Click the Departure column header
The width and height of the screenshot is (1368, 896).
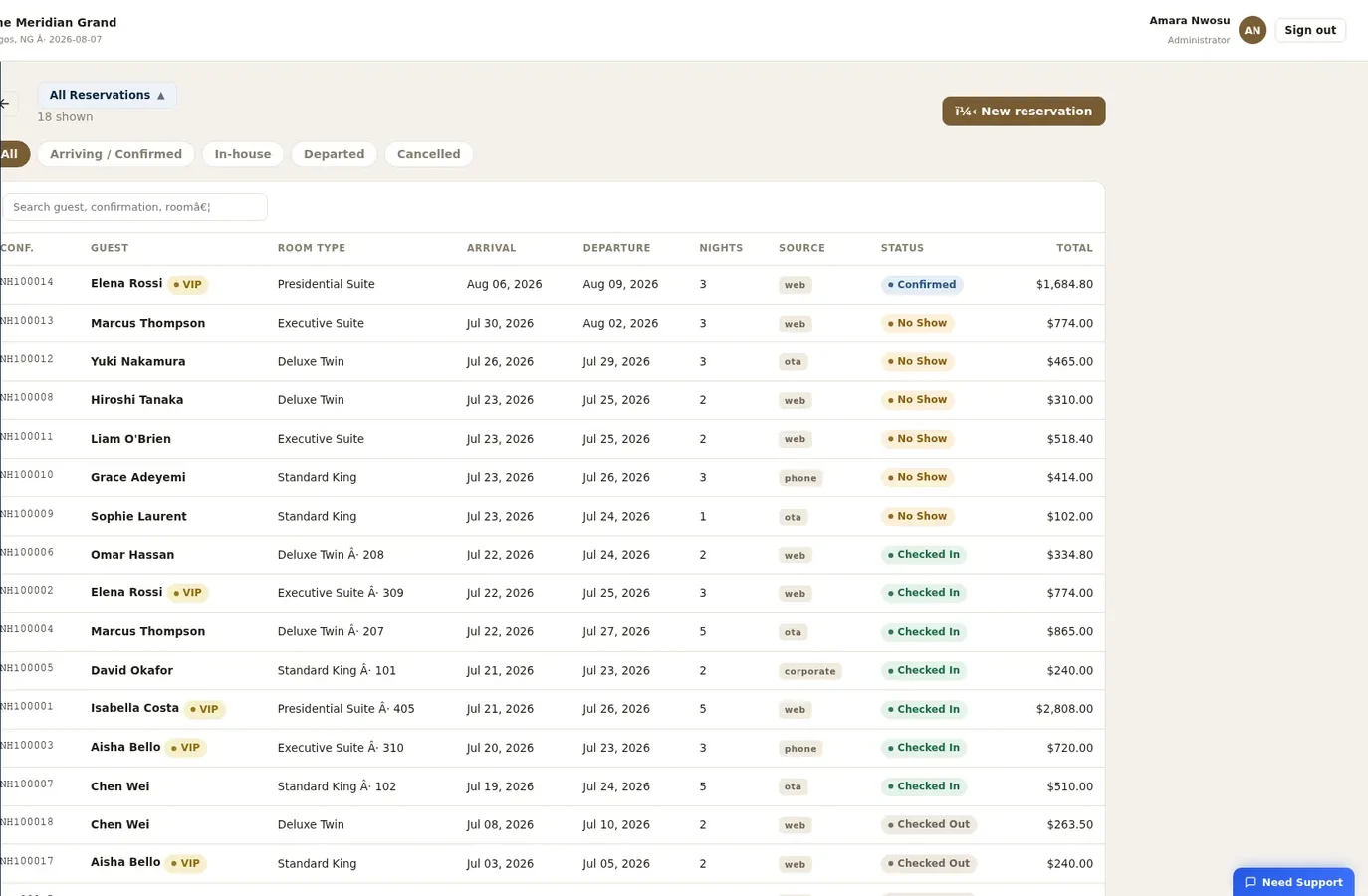coord(616,248)
